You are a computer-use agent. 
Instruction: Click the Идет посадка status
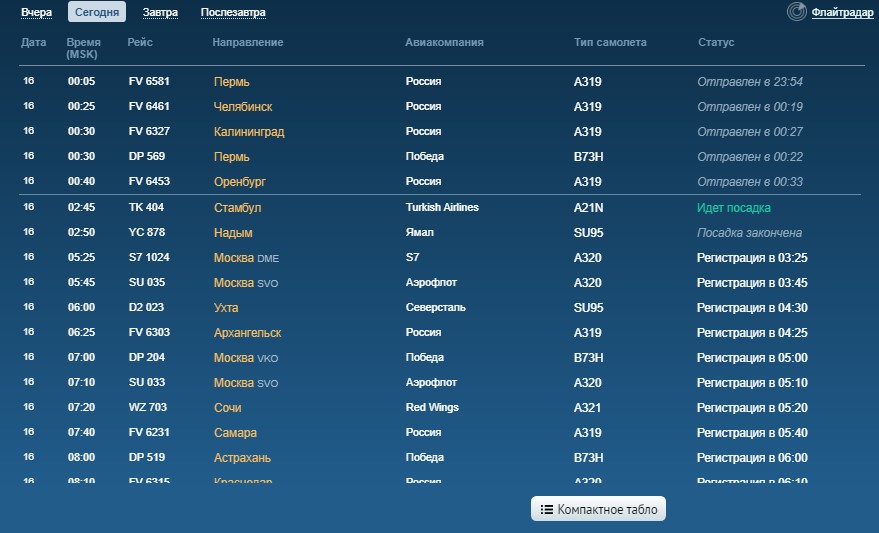[x=734, y=207]
